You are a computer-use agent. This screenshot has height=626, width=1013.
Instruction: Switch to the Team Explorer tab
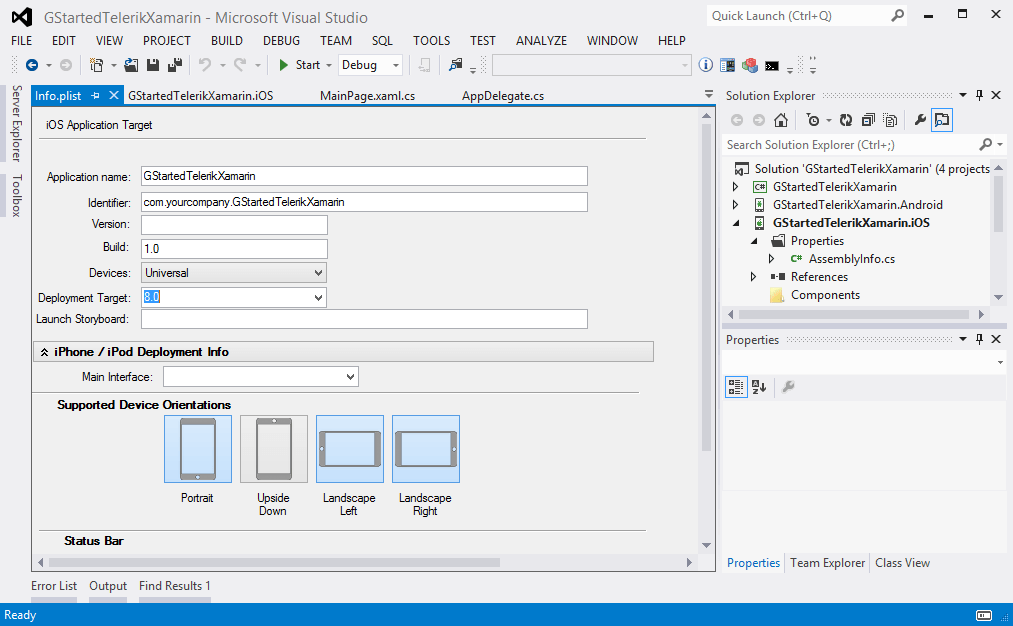[827, 563]
